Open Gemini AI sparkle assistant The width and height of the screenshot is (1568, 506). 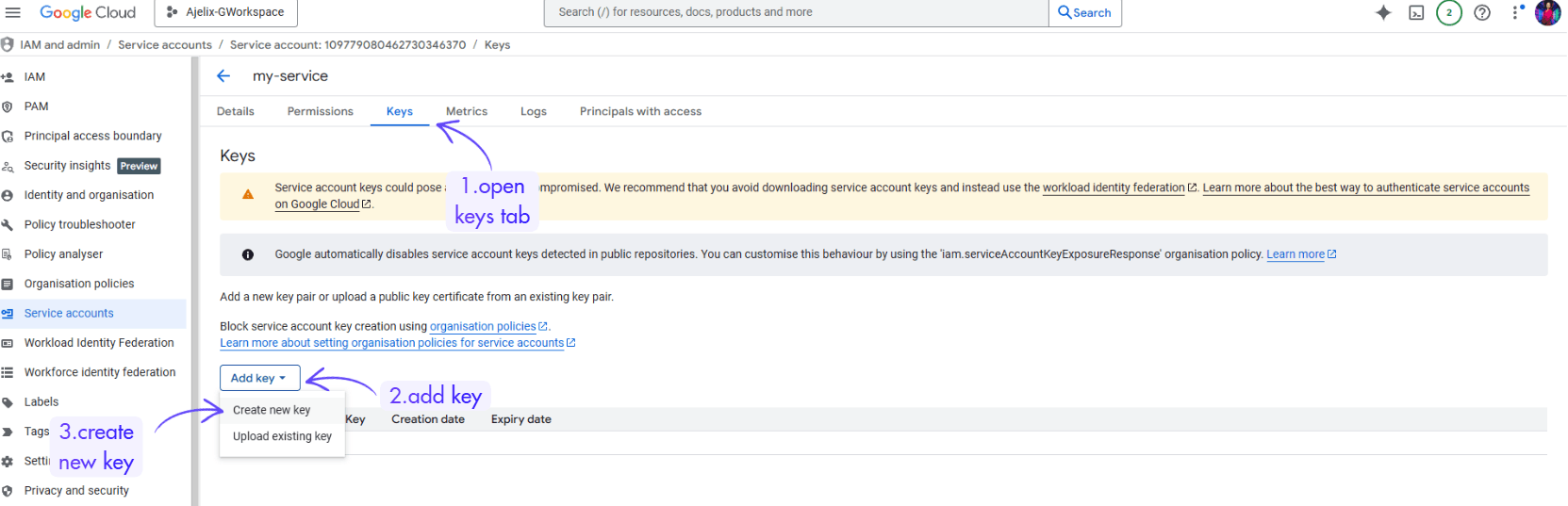pos(1383,12)
